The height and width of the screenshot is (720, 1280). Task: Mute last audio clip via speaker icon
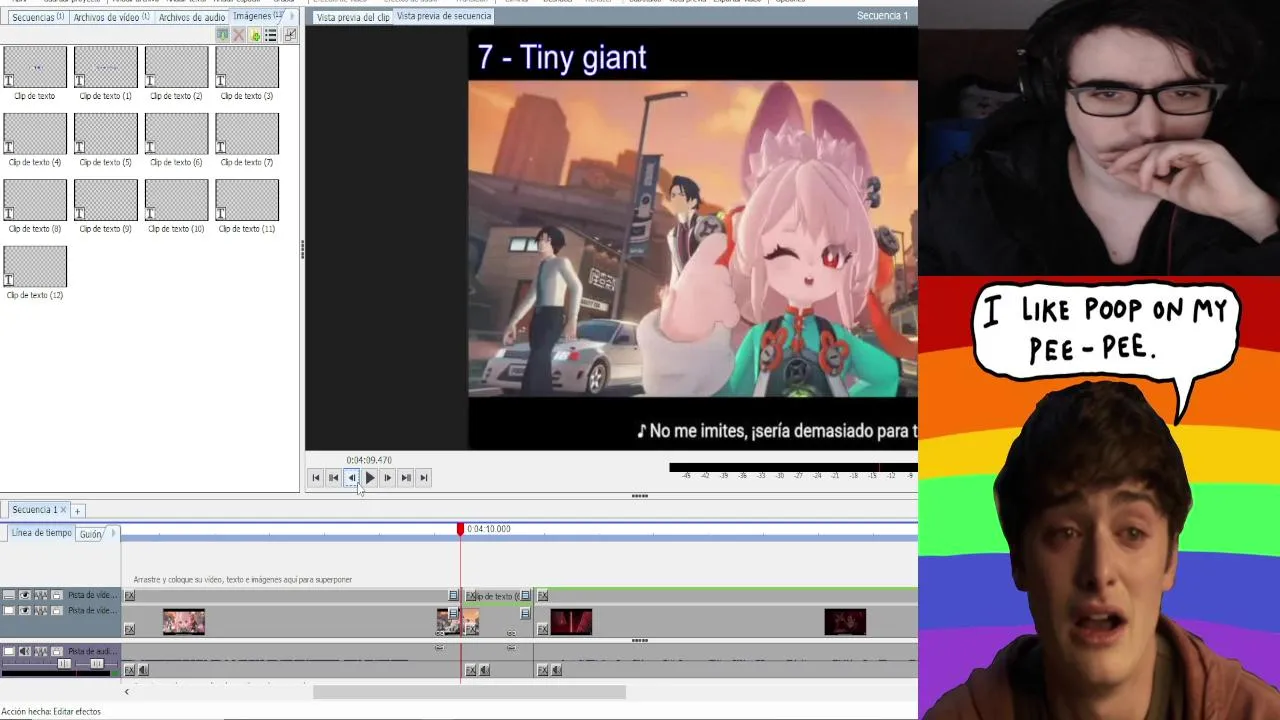pos(557,670)
